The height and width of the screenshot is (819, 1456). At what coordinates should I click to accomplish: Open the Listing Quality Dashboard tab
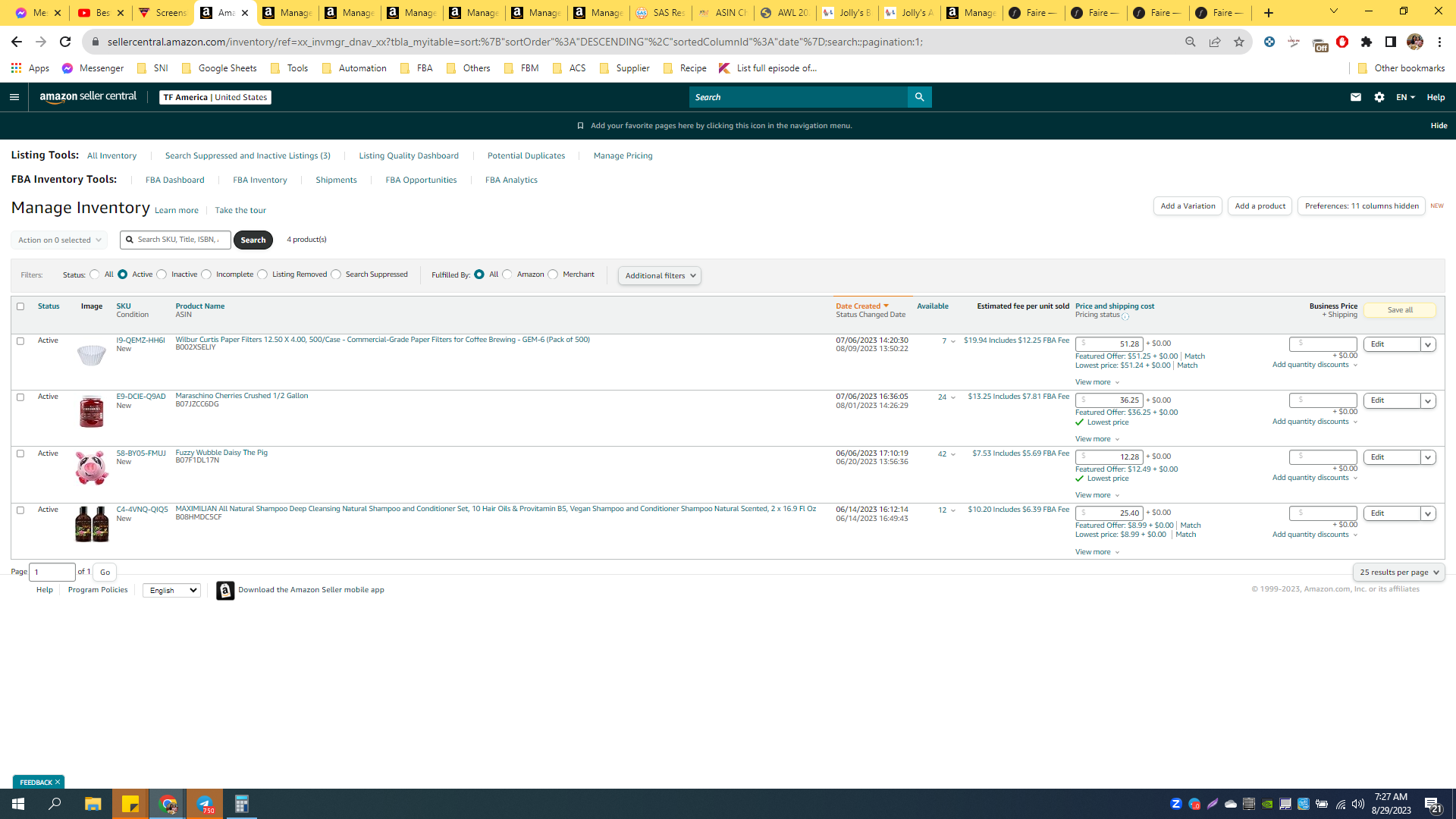tap(409, 156)
